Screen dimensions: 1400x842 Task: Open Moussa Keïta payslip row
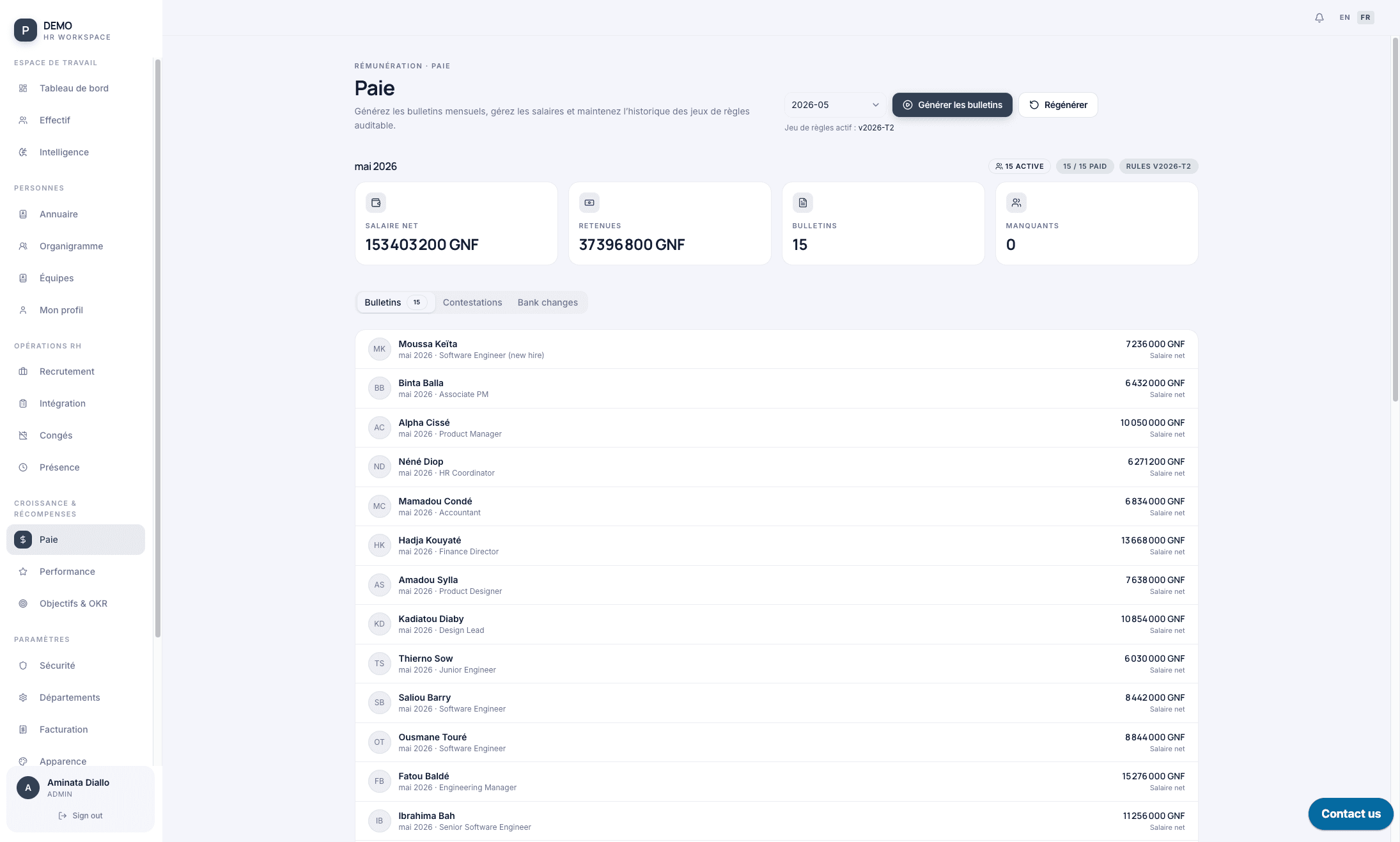776,349
